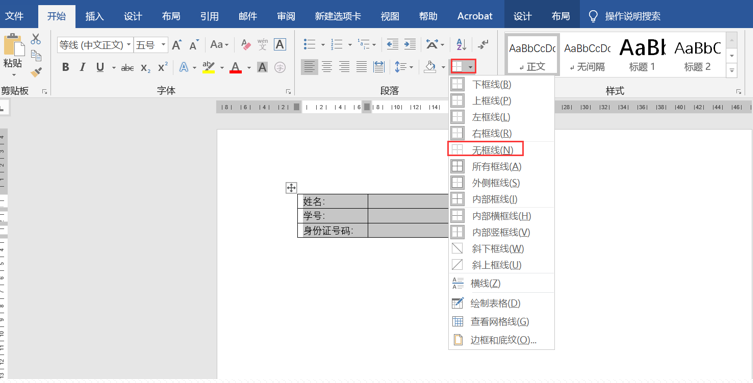Click the phonetic guide (wén) icon
The height and width of the screenshot is (383, 753).
point(262,45)
